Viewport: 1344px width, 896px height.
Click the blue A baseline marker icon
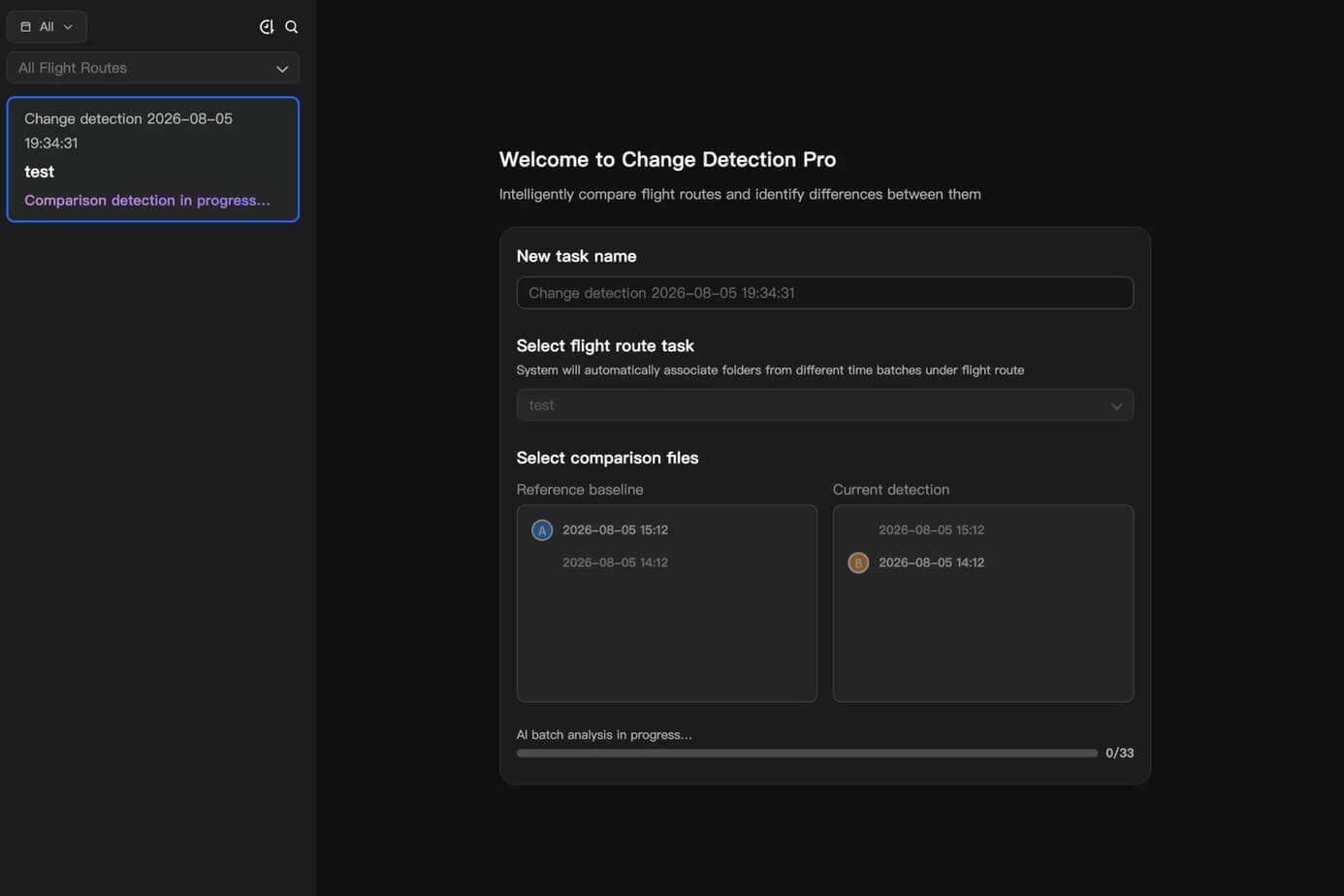[x=542, y=530]
